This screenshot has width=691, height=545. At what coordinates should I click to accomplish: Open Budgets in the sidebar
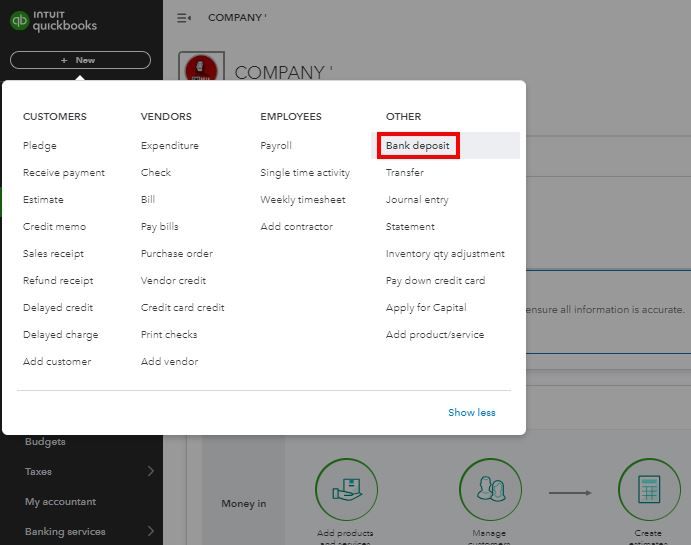[x=45, y=441]
